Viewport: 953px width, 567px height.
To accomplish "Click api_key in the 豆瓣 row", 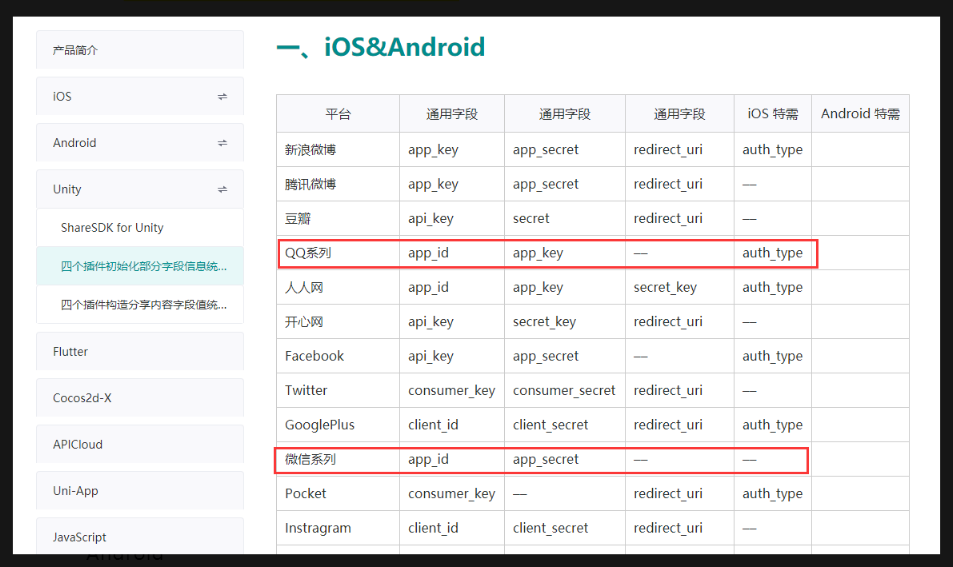I will point(430,219).
